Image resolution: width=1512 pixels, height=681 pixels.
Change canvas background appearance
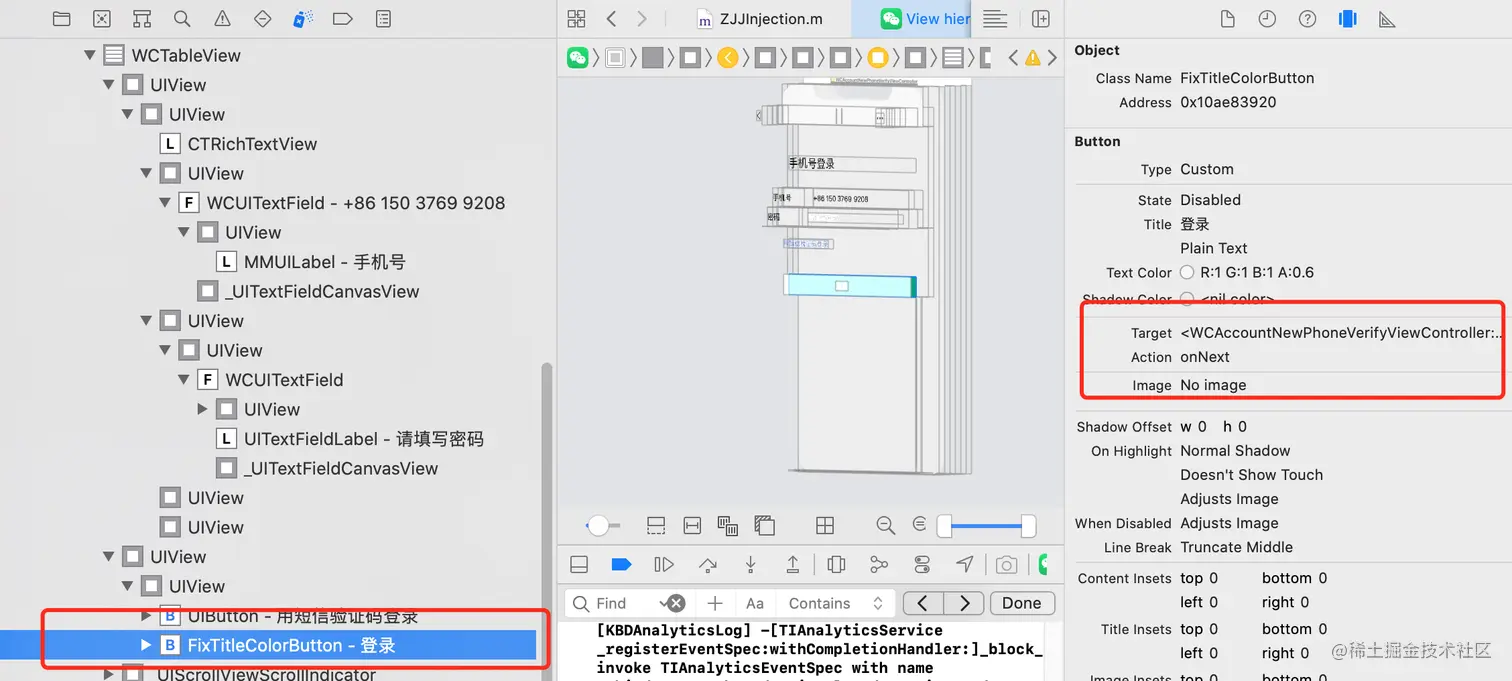765,525
